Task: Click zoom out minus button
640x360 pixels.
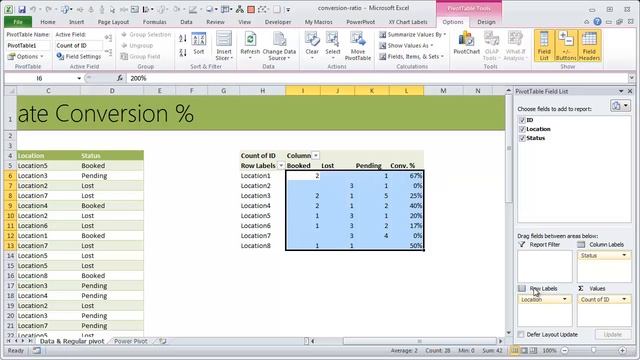Action: pos(564,350)
